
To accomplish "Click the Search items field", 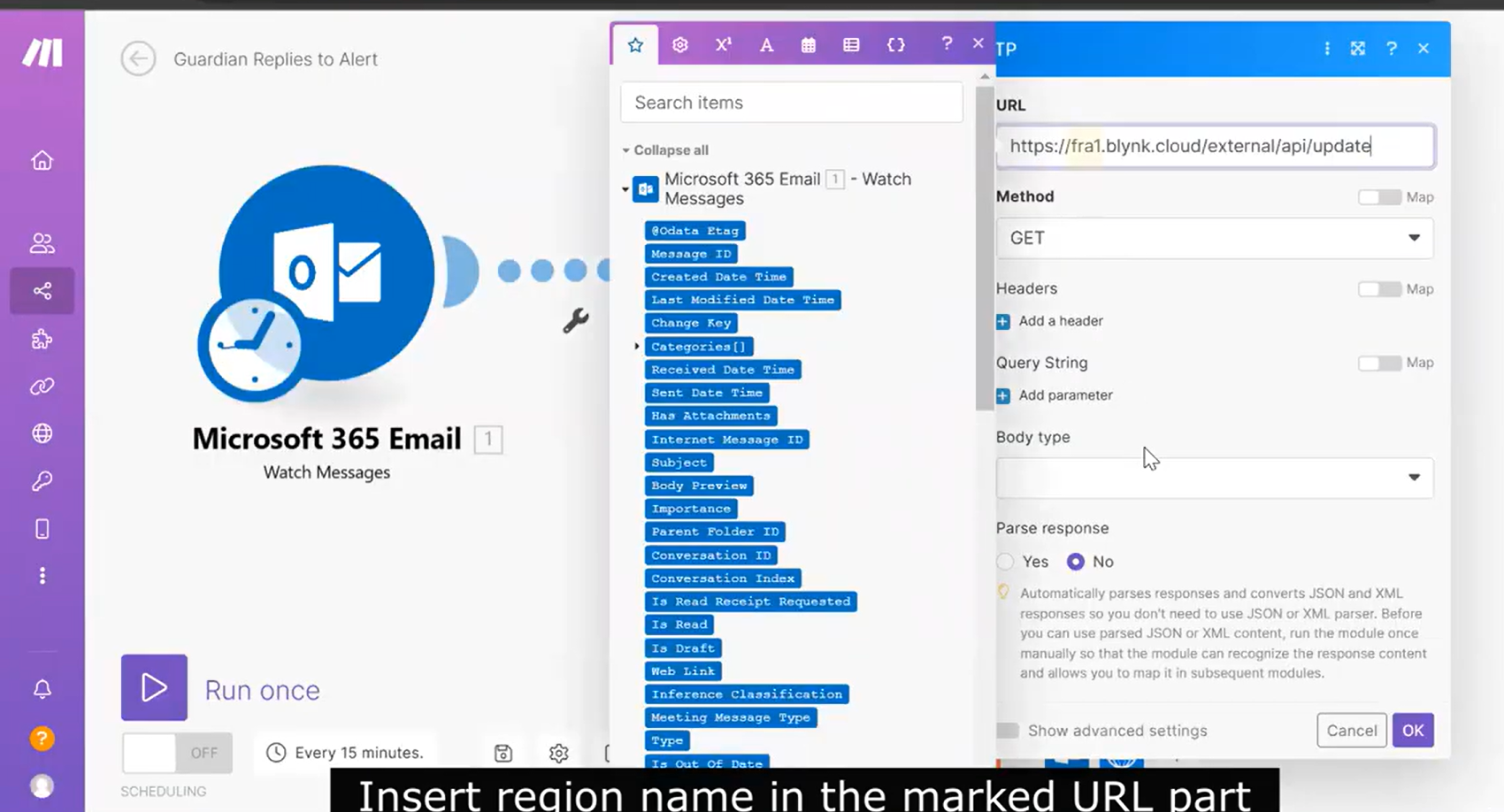I will [792, 103].
